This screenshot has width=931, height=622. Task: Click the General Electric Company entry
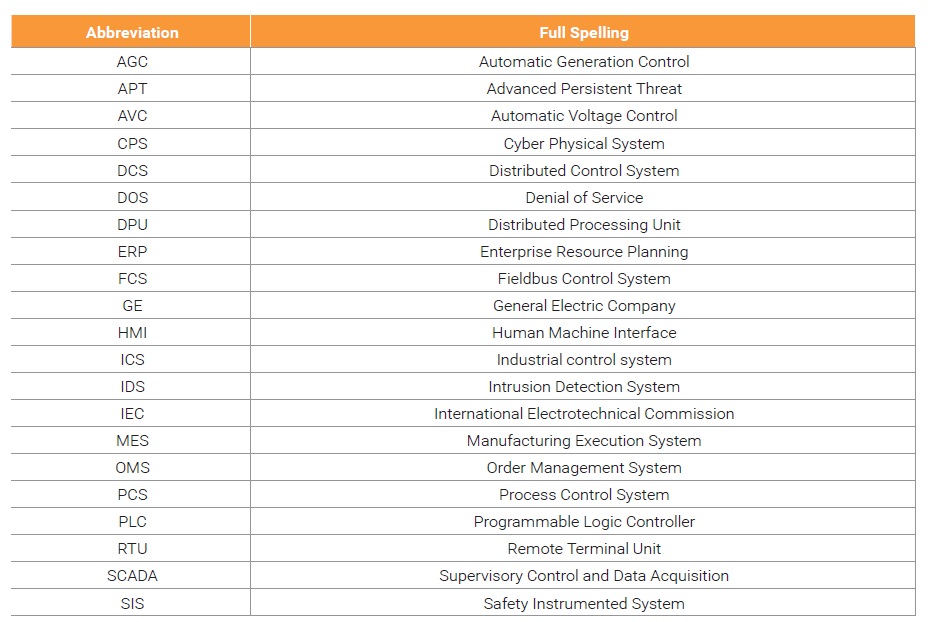pos(584,306)
